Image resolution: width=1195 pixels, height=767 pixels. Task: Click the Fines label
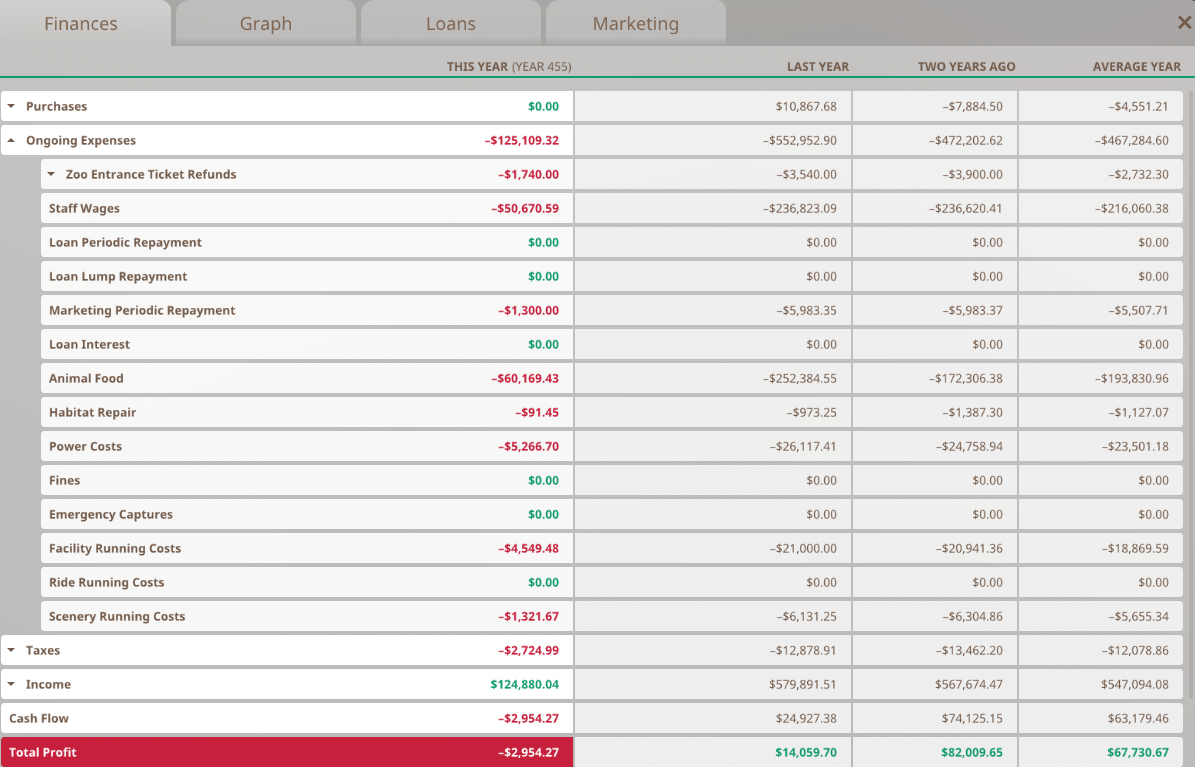click(65, 480)
